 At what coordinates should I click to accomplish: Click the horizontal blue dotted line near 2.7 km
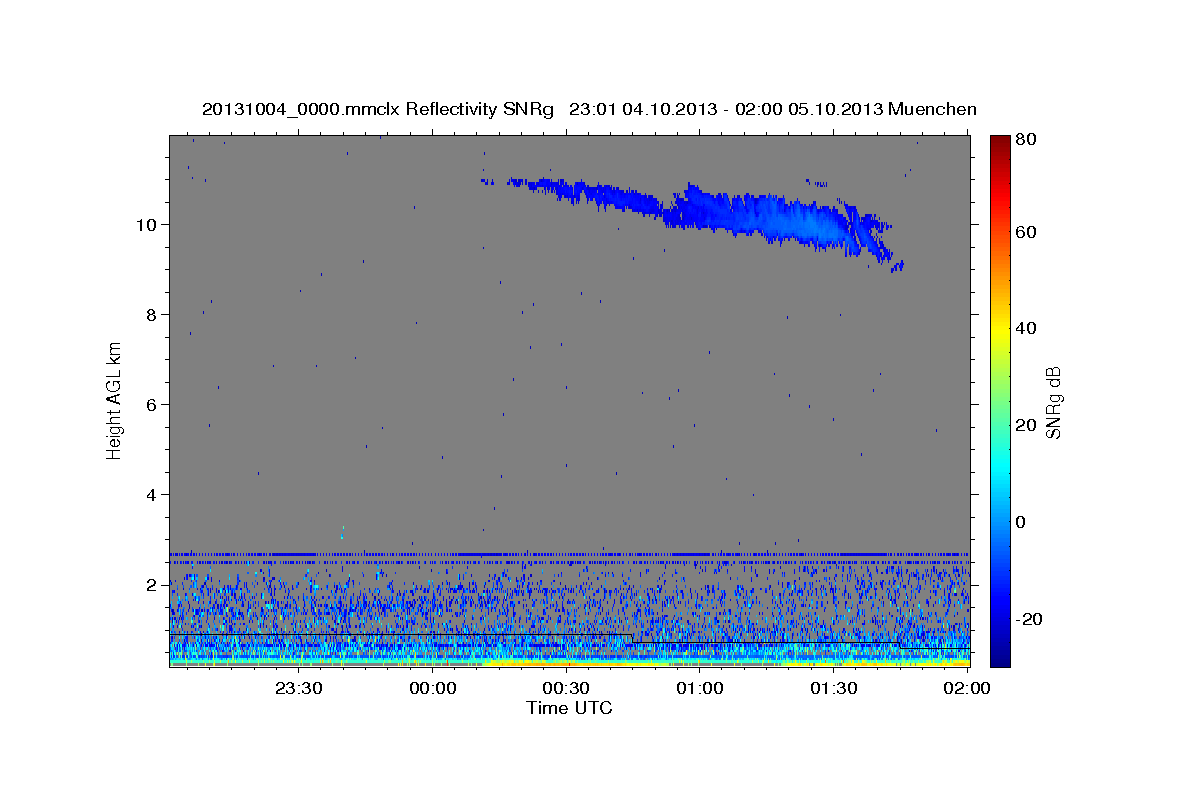coord(569,554)
